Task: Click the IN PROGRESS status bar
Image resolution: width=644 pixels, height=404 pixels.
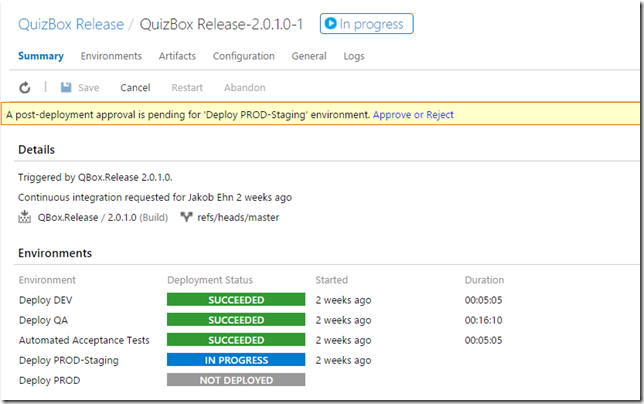Action: click(x=236, y=360)
